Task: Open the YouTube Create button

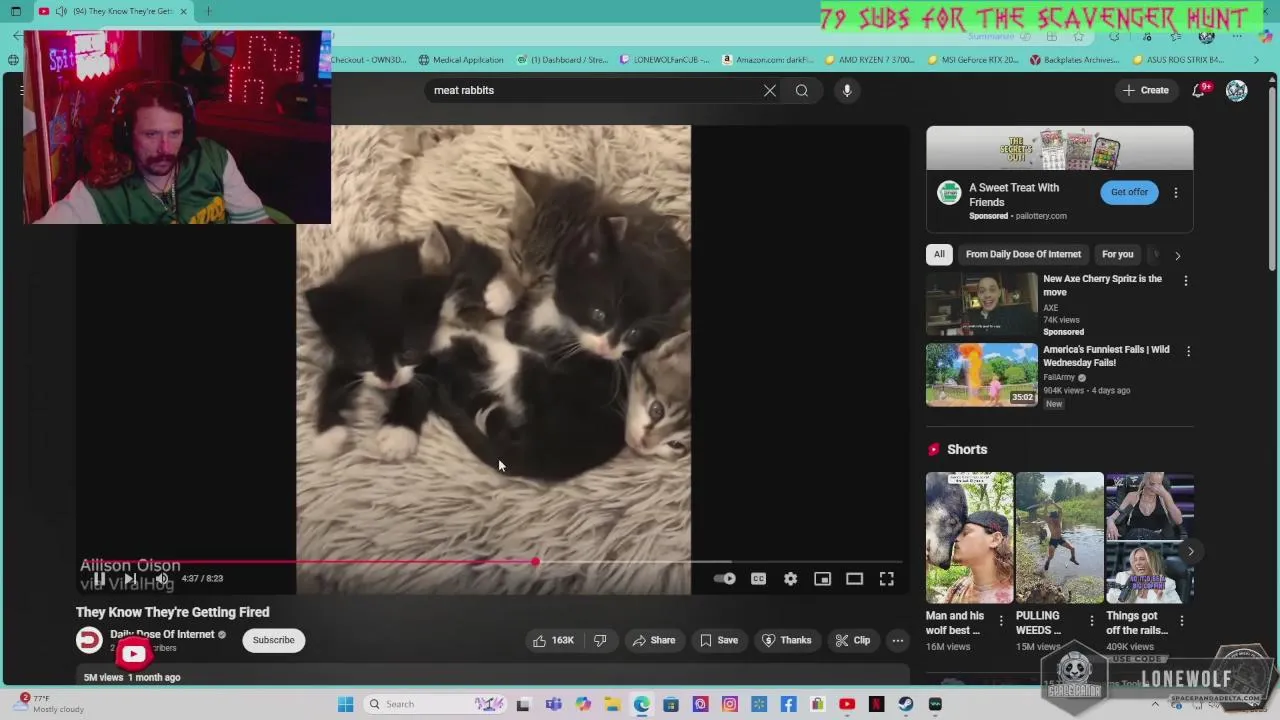Action: tap(1145, 90)
